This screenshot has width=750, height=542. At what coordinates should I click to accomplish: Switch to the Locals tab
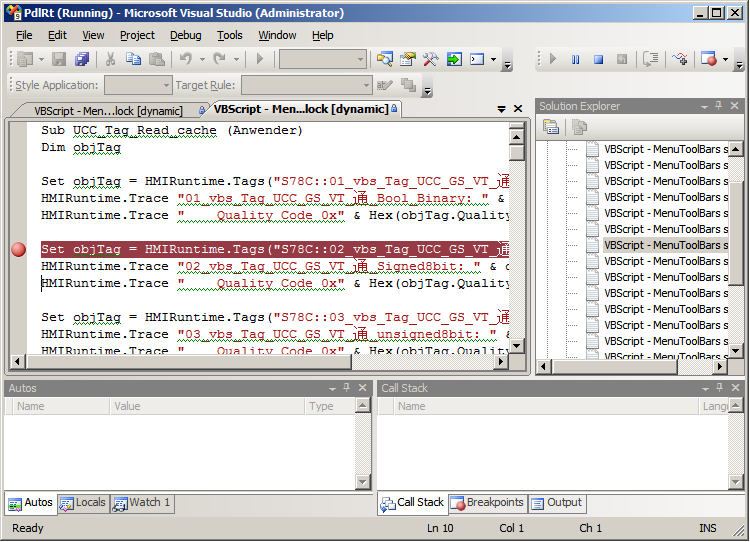[83, 503]
